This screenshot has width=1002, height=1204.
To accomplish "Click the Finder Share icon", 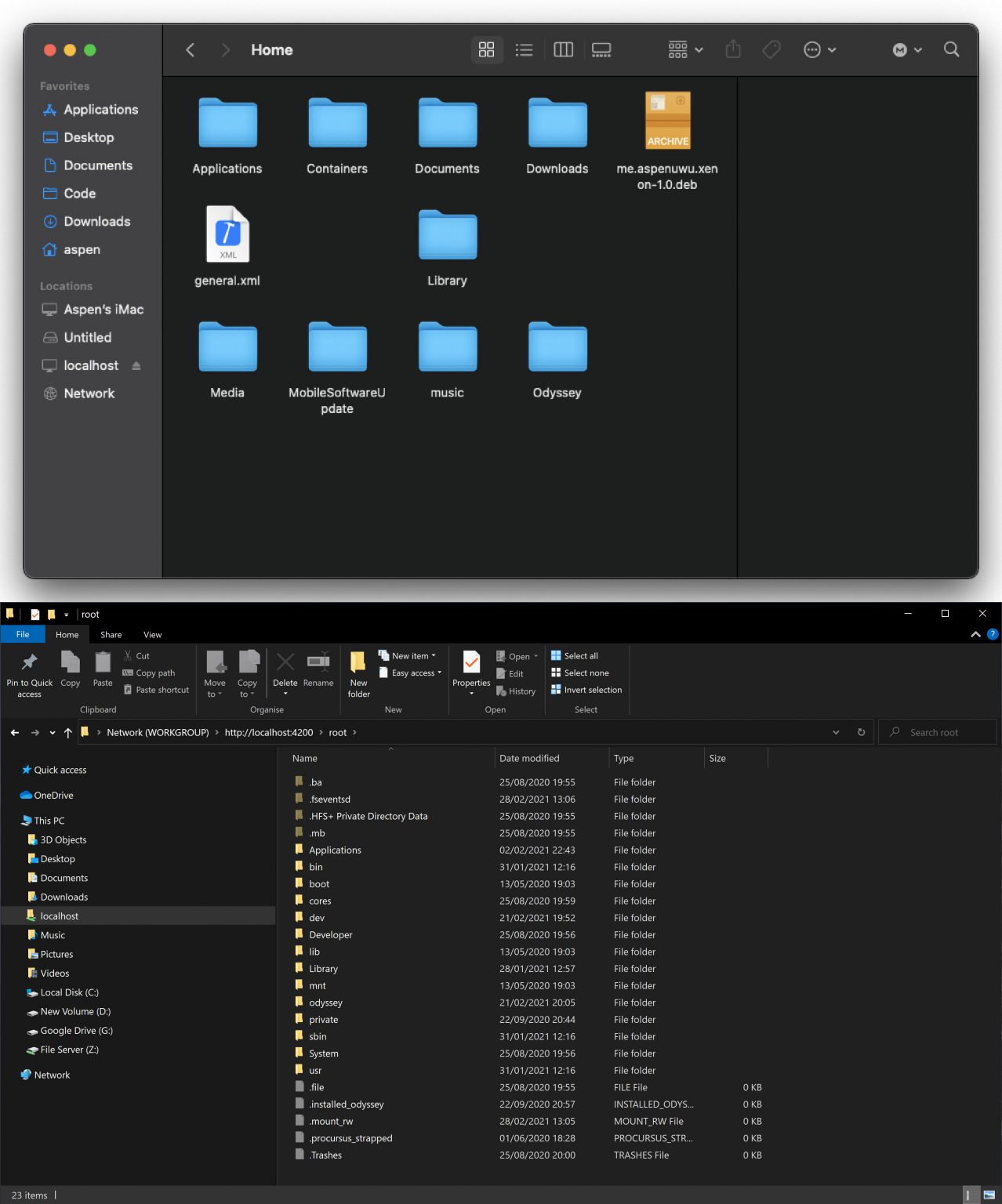I will click(x=733, y=49).
